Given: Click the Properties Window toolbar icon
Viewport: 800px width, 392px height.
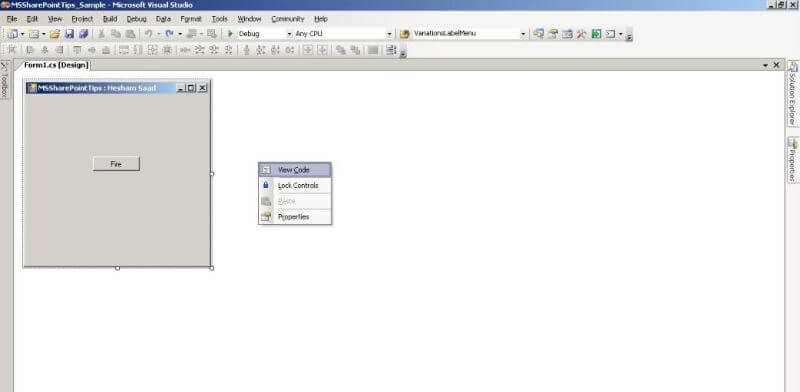Looking at the screenshot, I should pyautogui.click(x=553, y=34).
